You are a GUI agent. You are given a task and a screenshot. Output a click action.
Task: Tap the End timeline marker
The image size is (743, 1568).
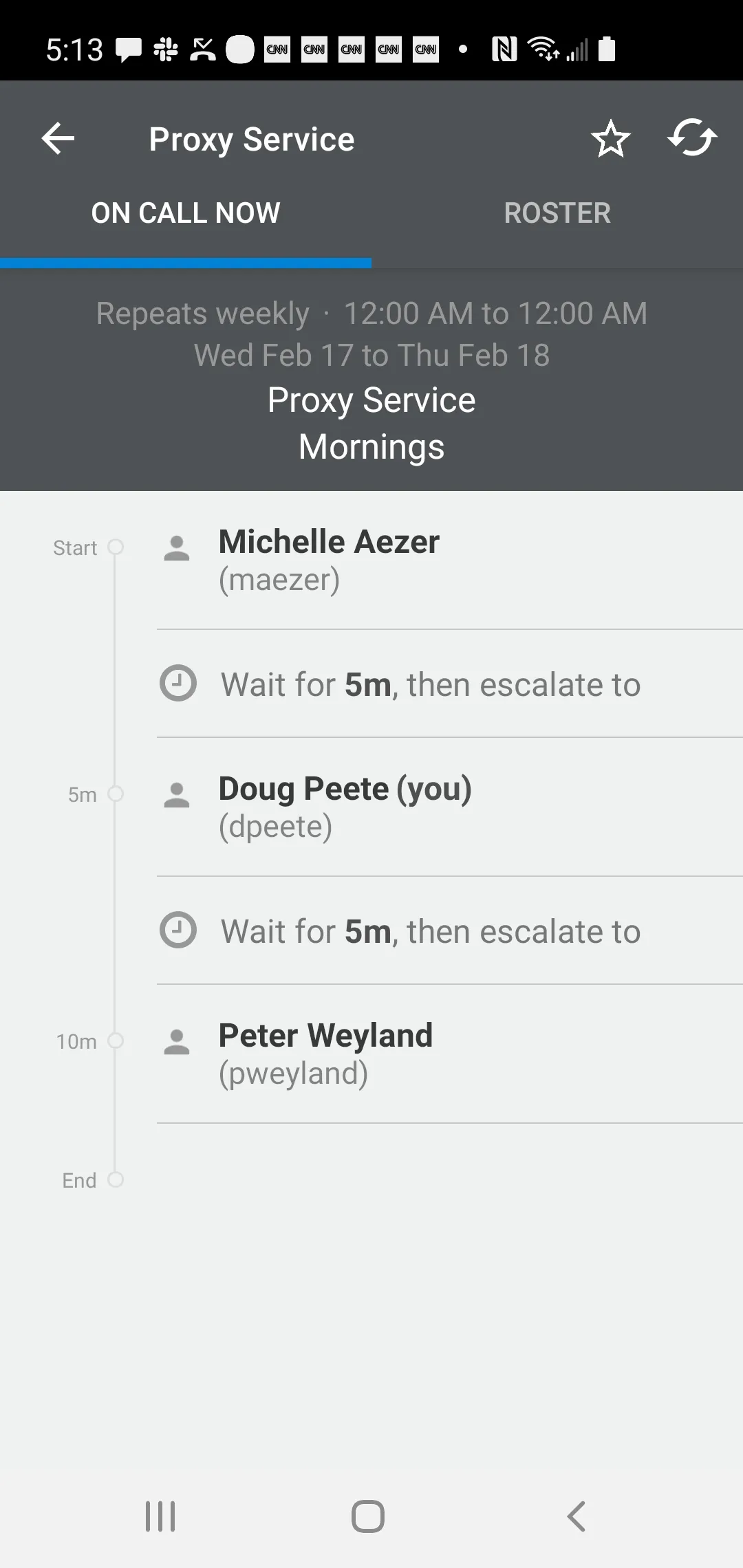tap(116, 1179)
